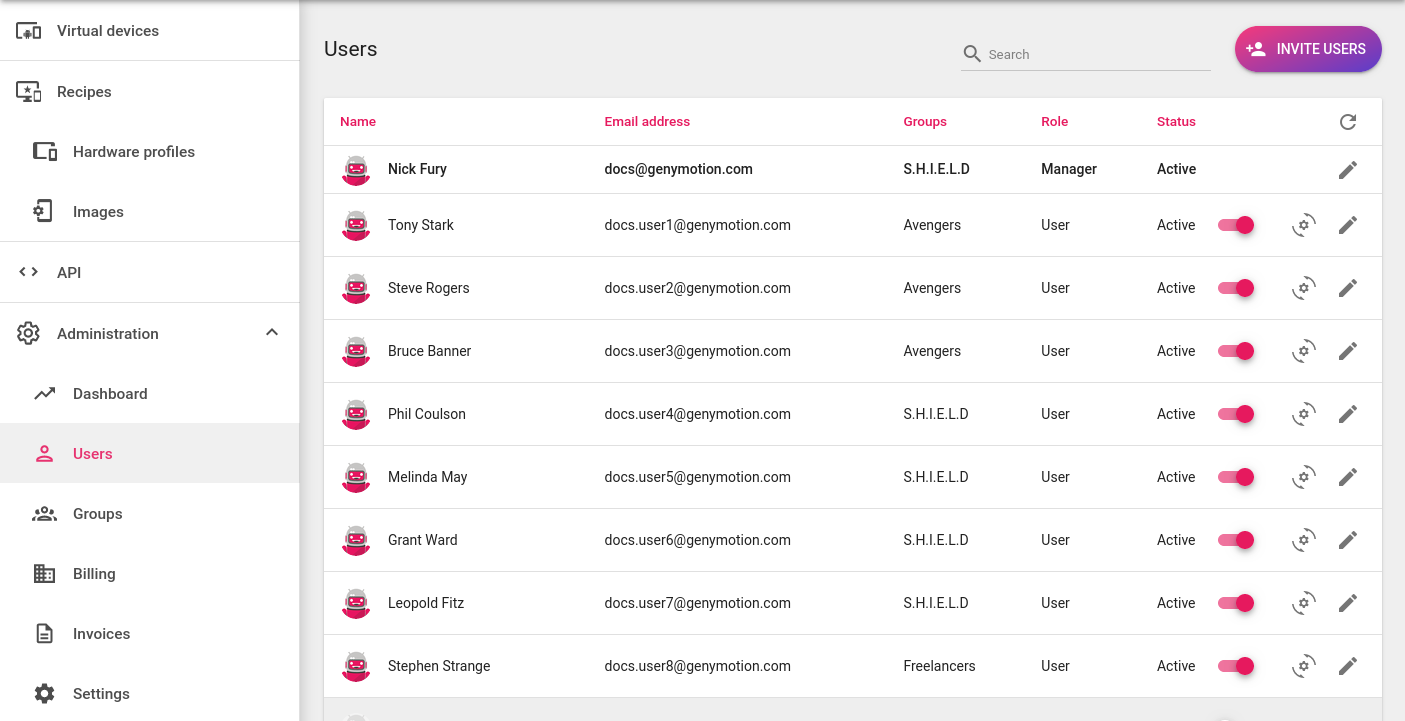
Task: Edit Nick Fury with the pencil icon
Action: [1348, 169]
